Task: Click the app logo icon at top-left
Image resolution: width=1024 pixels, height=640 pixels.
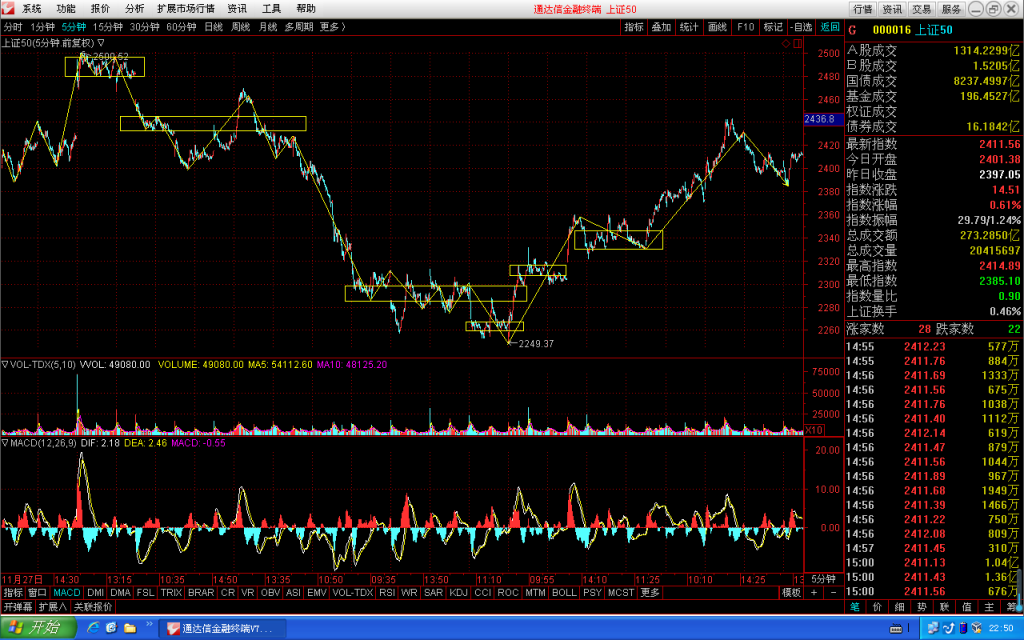Action: coord(8,8)
